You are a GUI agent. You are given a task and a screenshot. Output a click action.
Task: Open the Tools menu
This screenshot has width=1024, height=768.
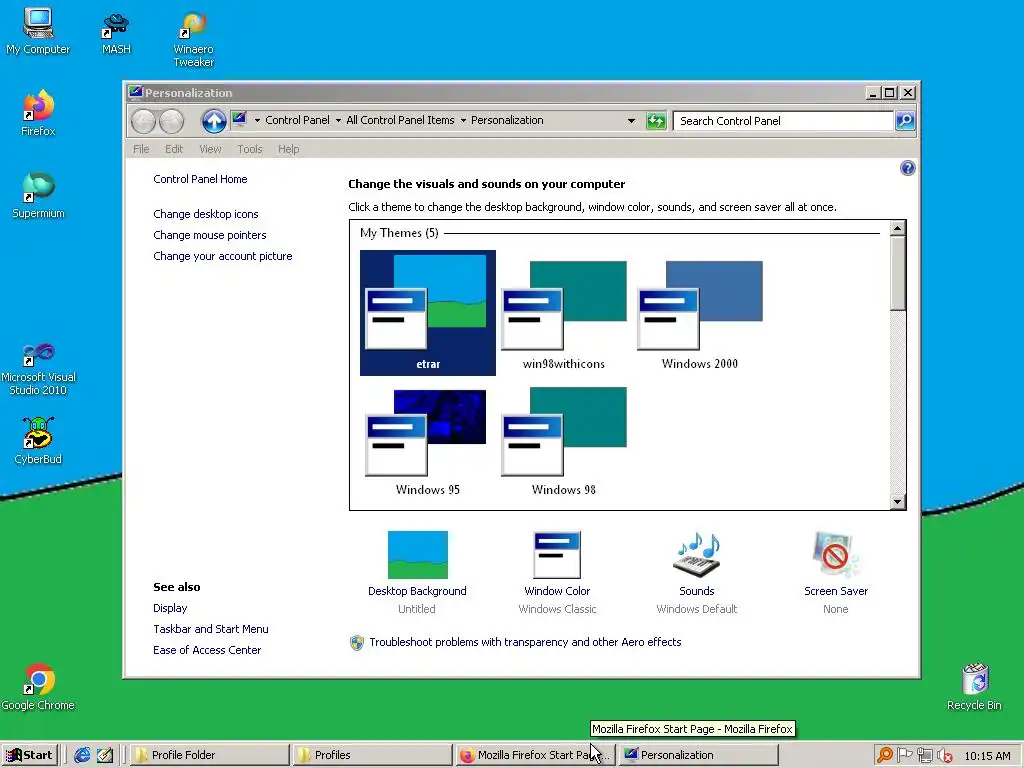coord(249,149)
